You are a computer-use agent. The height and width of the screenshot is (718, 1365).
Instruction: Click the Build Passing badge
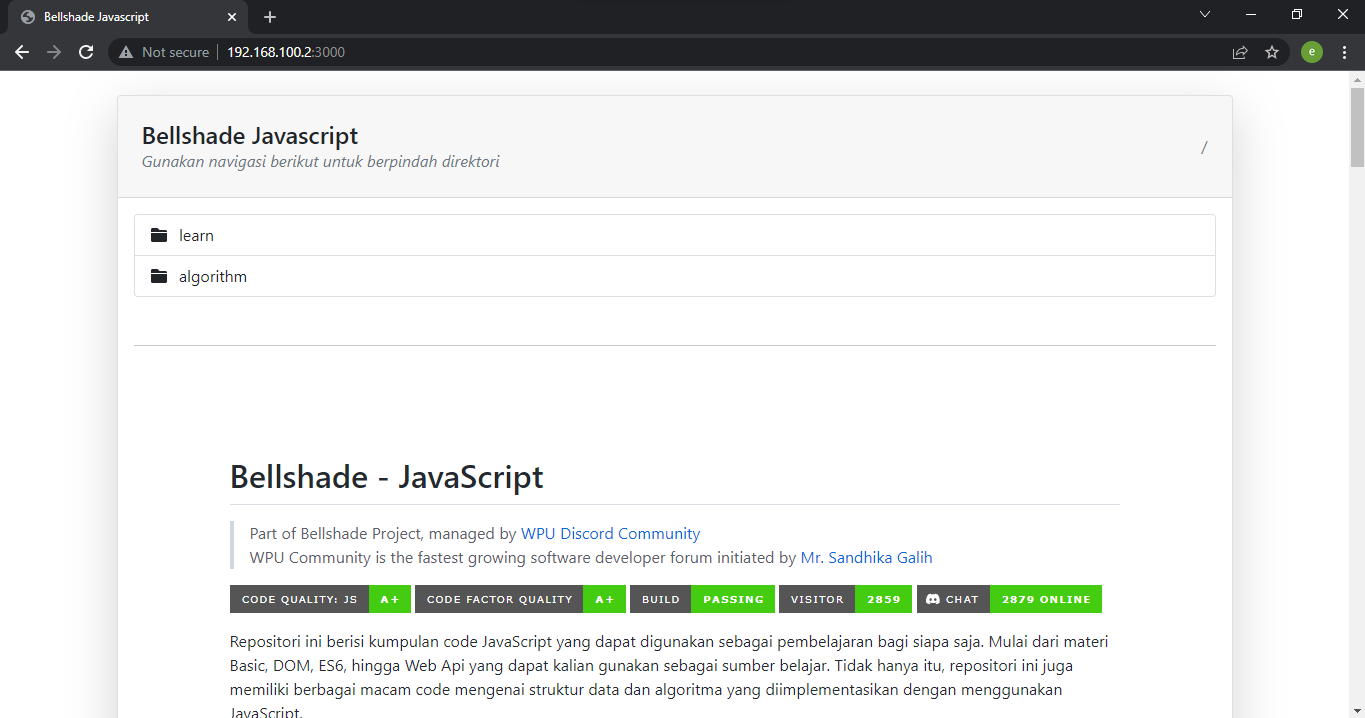click(702, 599)
